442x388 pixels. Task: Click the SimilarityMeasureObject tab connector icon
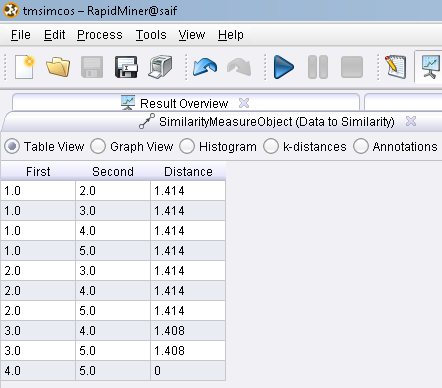click(147, 121)
